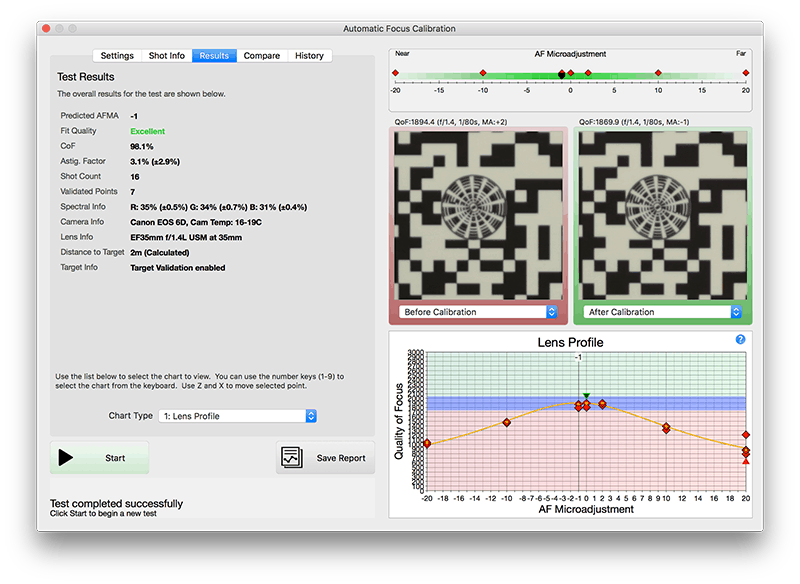Select the black current-position dot on AF Microadjustment bar
Image resolution: width=800 pixels, height=584 pixels.
click(x=561, y=75)
